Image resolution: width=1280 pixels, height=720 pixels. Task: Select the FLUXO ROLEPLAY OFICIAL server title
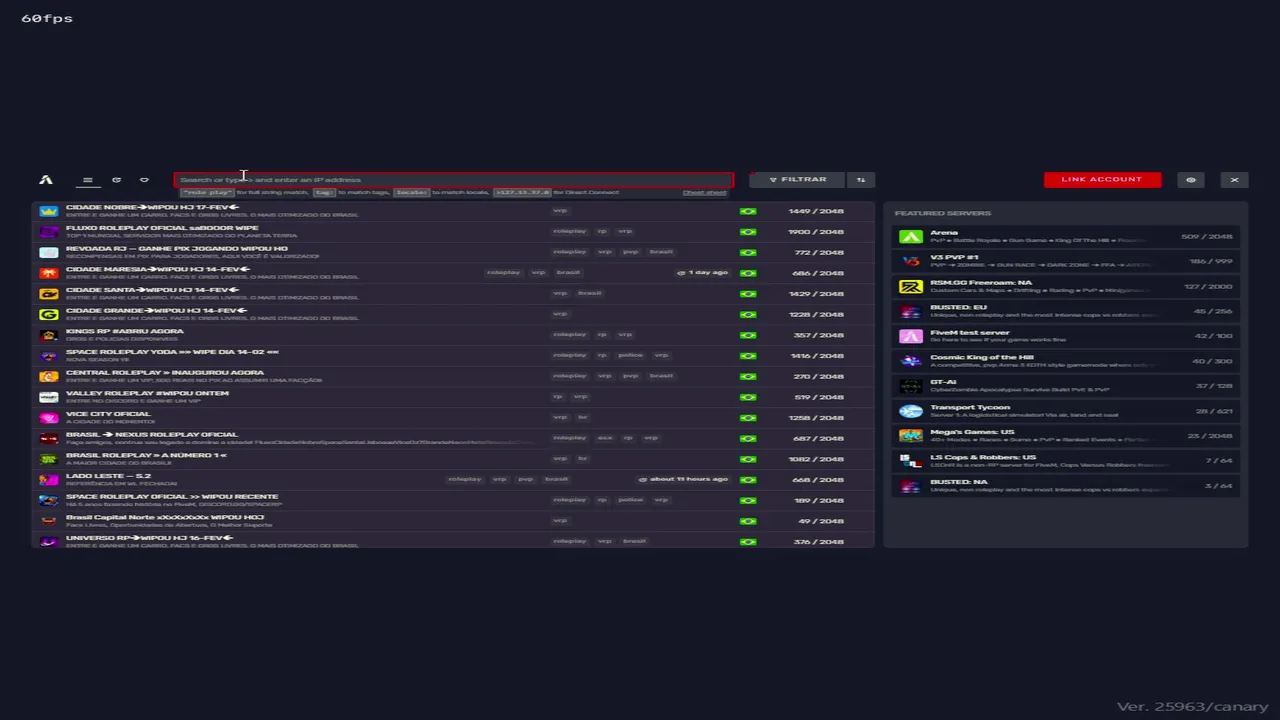[x=162, y=228]
